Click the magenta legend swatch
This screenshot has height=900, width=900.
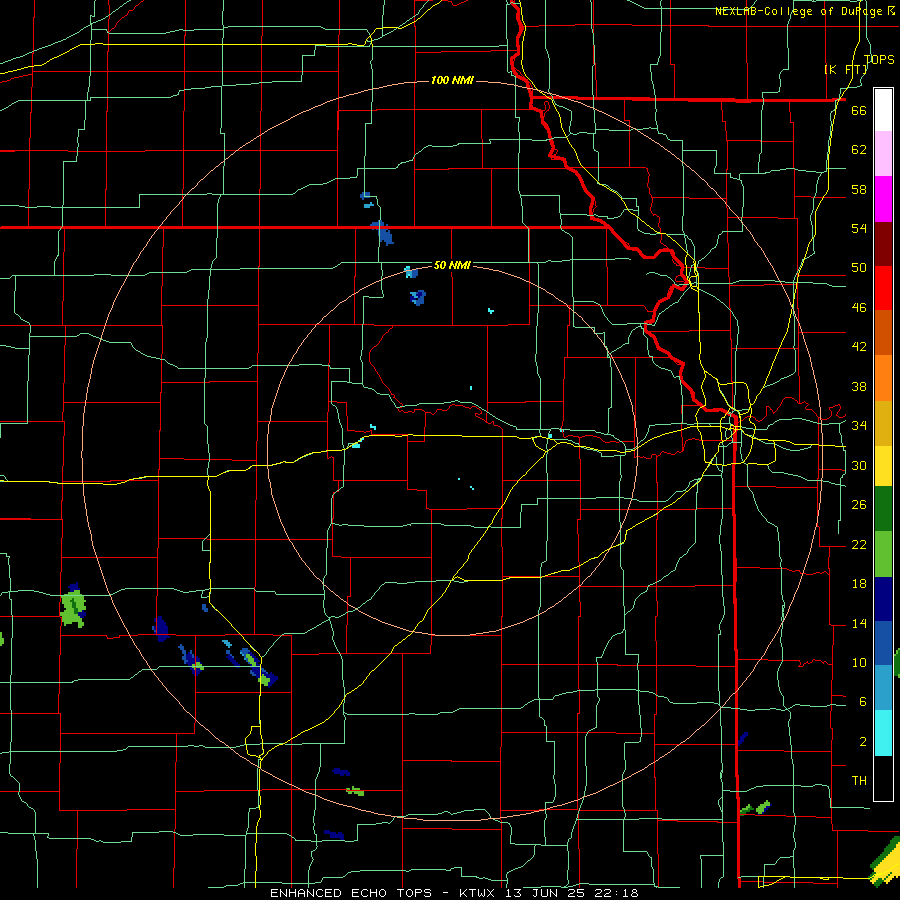(883, 199)
